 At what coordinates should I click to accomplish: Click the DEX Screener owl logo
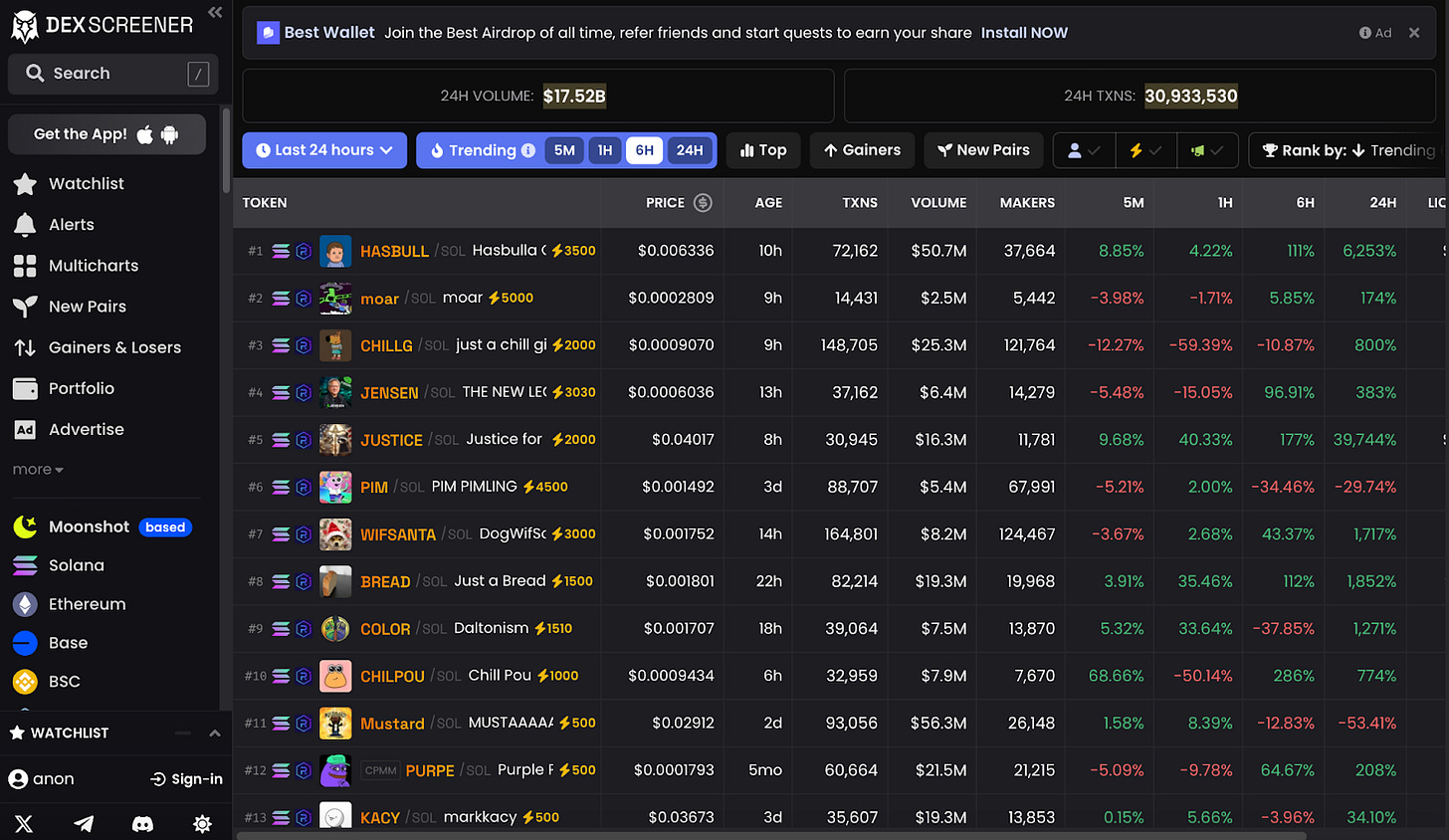click(25, 27)
